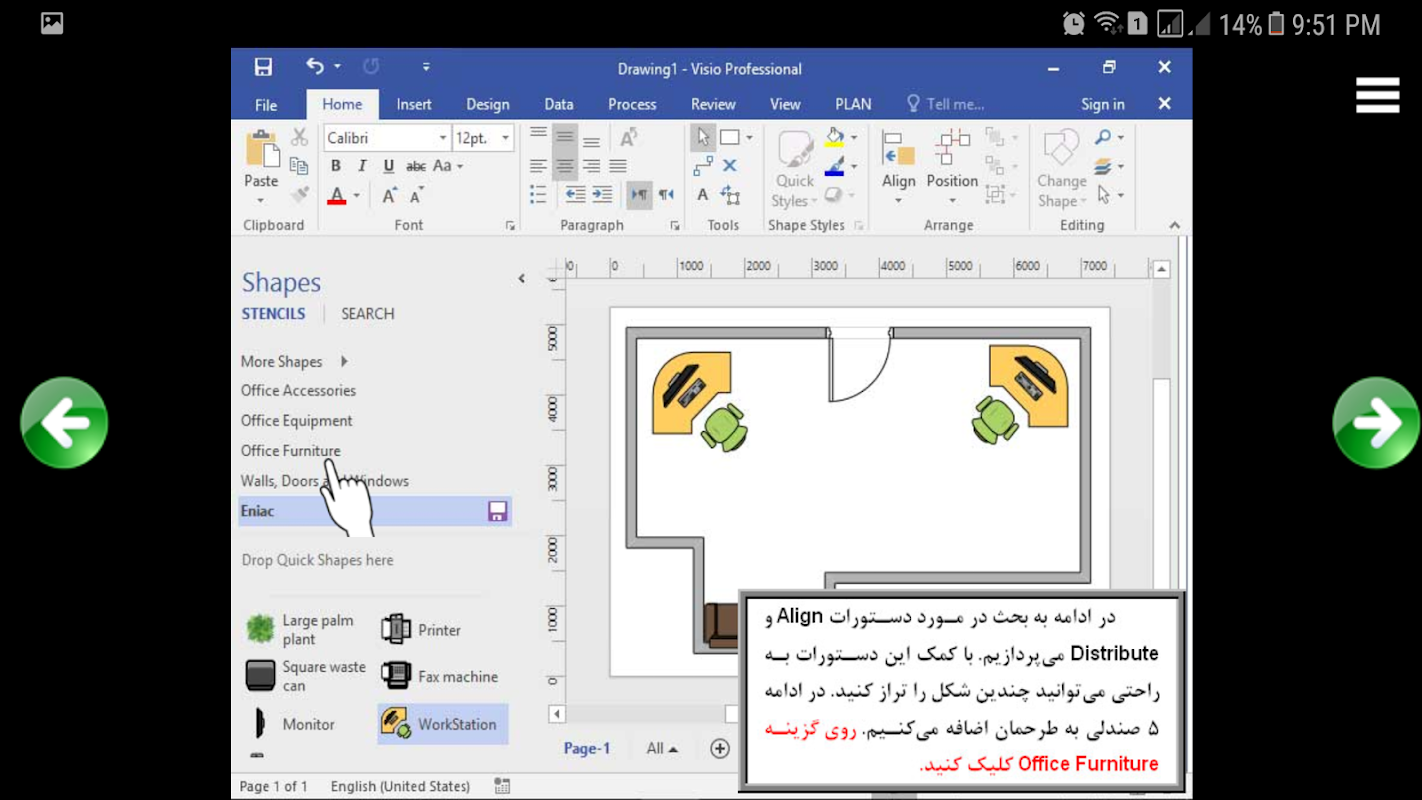The width and height of the screenshot is (1422, 800).
Task: Select the Connector tool
Action: point(703,165)
